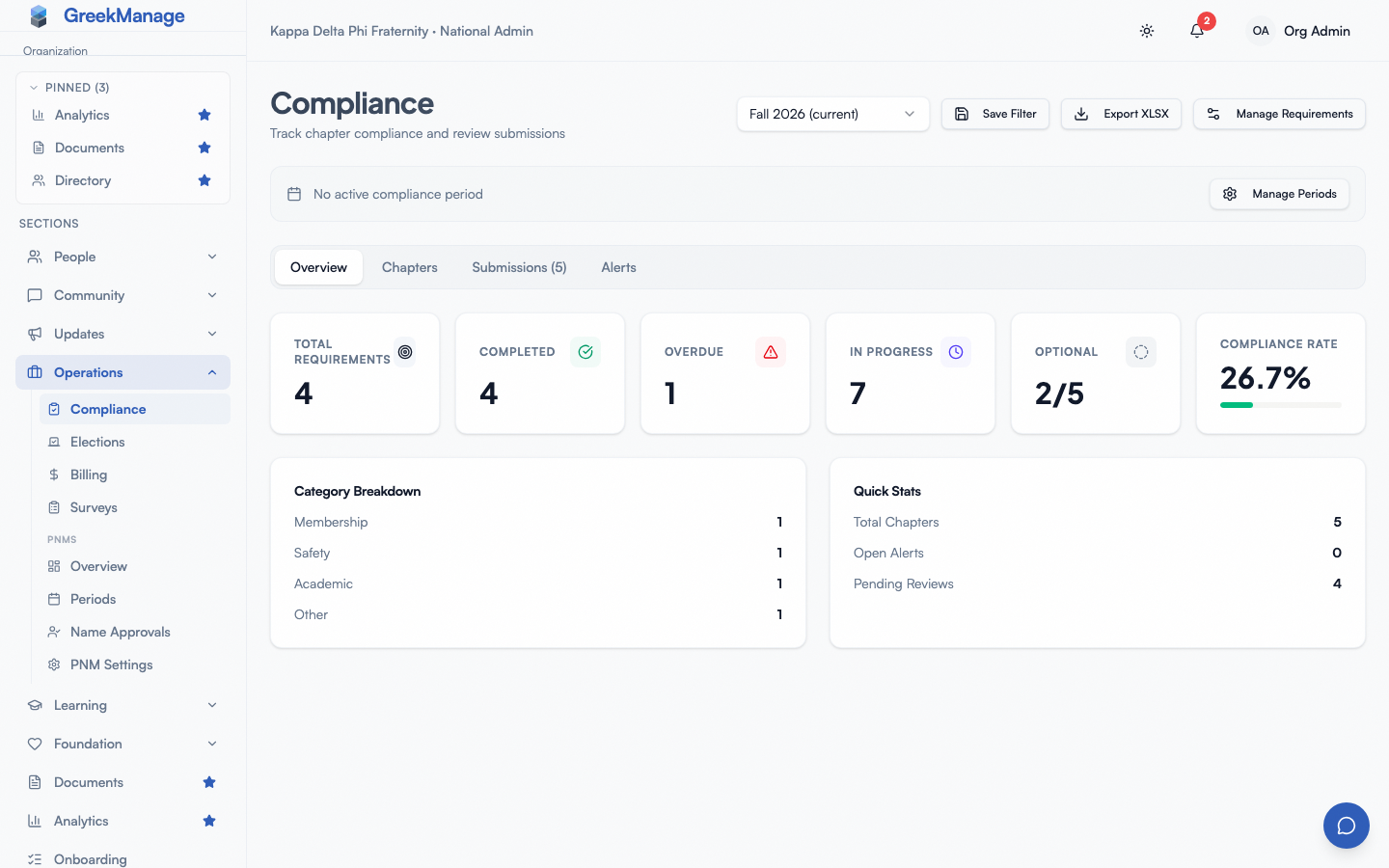The width and height of the screenshot is (1389, 868).
Task: Click Membership in Category Breakdown
Action: (x=331, y=522)
